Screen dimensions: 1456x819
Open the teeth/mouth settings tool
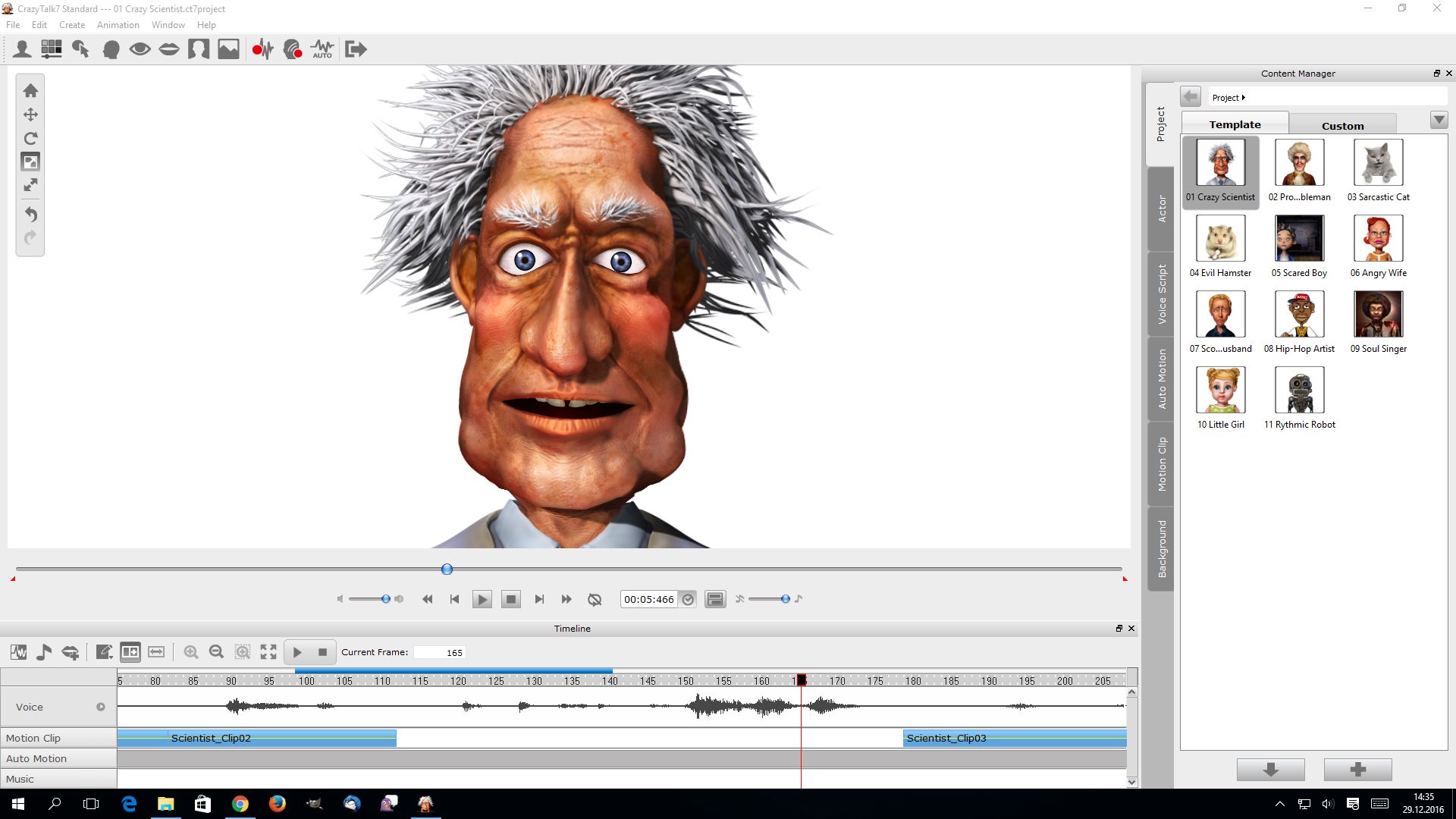click(169, 50)
